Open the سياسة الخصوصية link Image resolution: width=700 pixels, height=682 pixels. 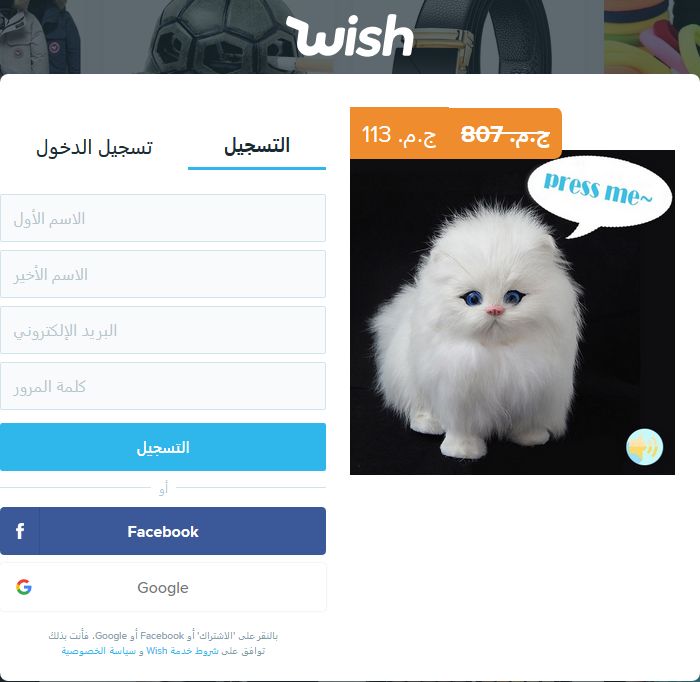(98, 651)
